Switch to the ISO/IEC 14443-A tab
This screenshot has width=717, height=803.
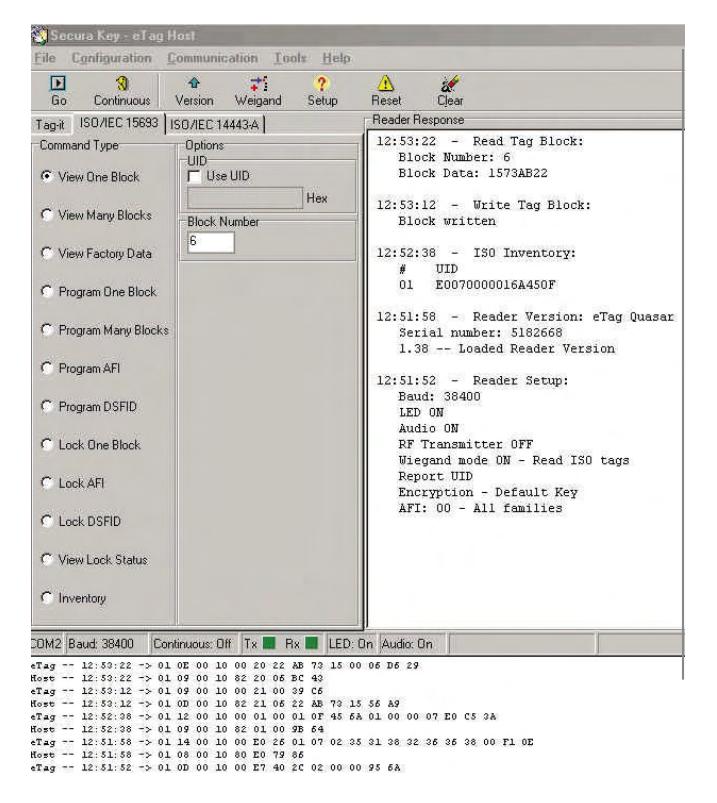[x=215, y=124]
